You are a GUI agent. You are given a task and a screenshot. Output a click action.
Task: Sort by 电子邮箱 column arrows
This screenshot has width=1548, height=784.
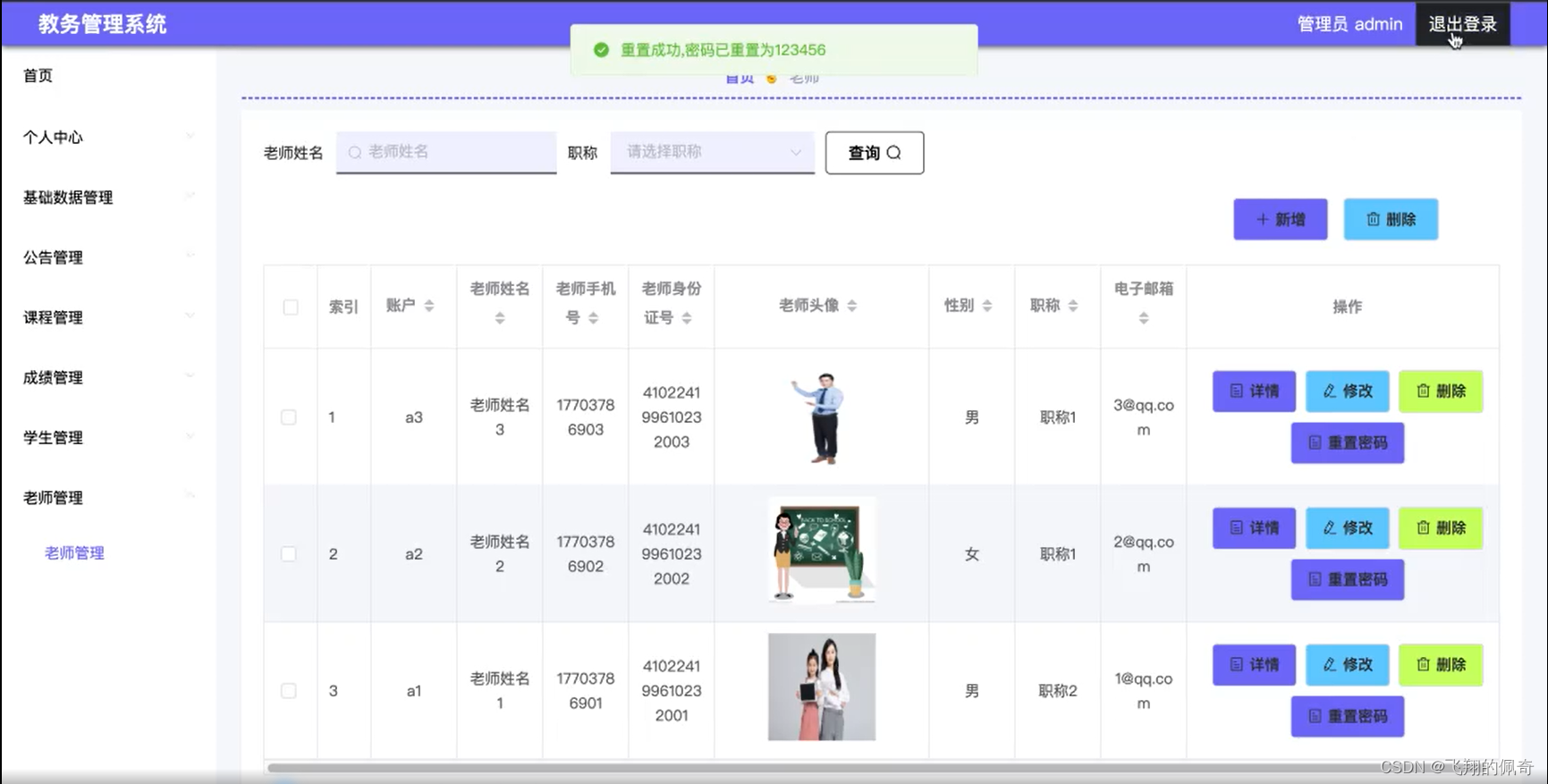1144,318
